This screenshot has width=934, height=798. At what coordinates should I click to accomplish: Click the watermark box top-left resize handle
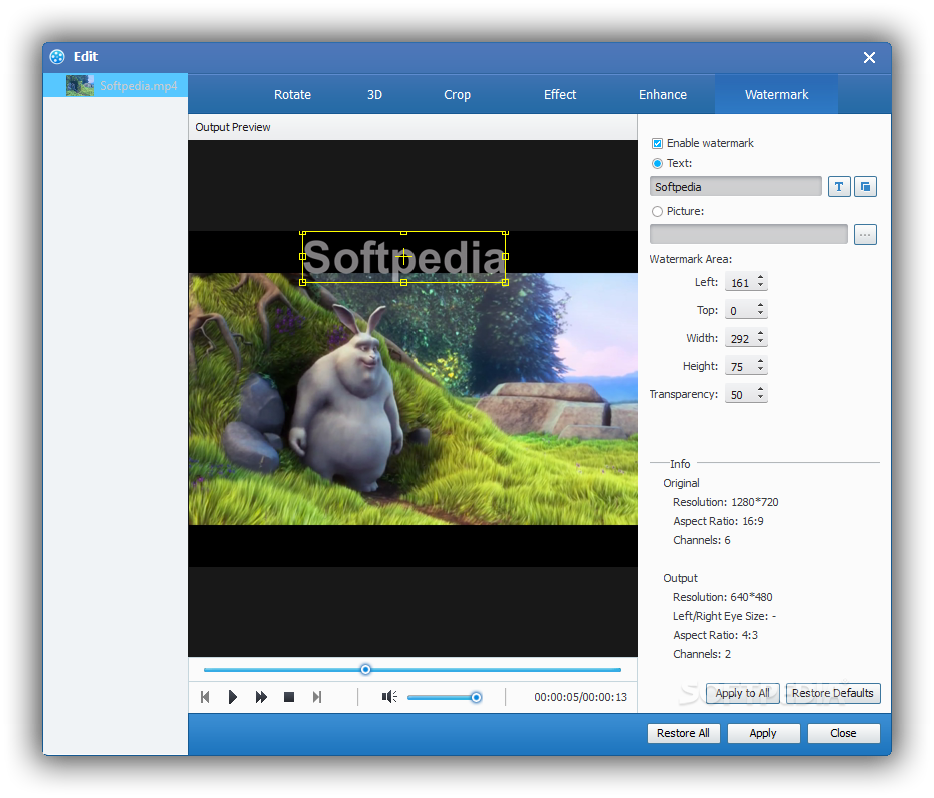pos(303,233)
